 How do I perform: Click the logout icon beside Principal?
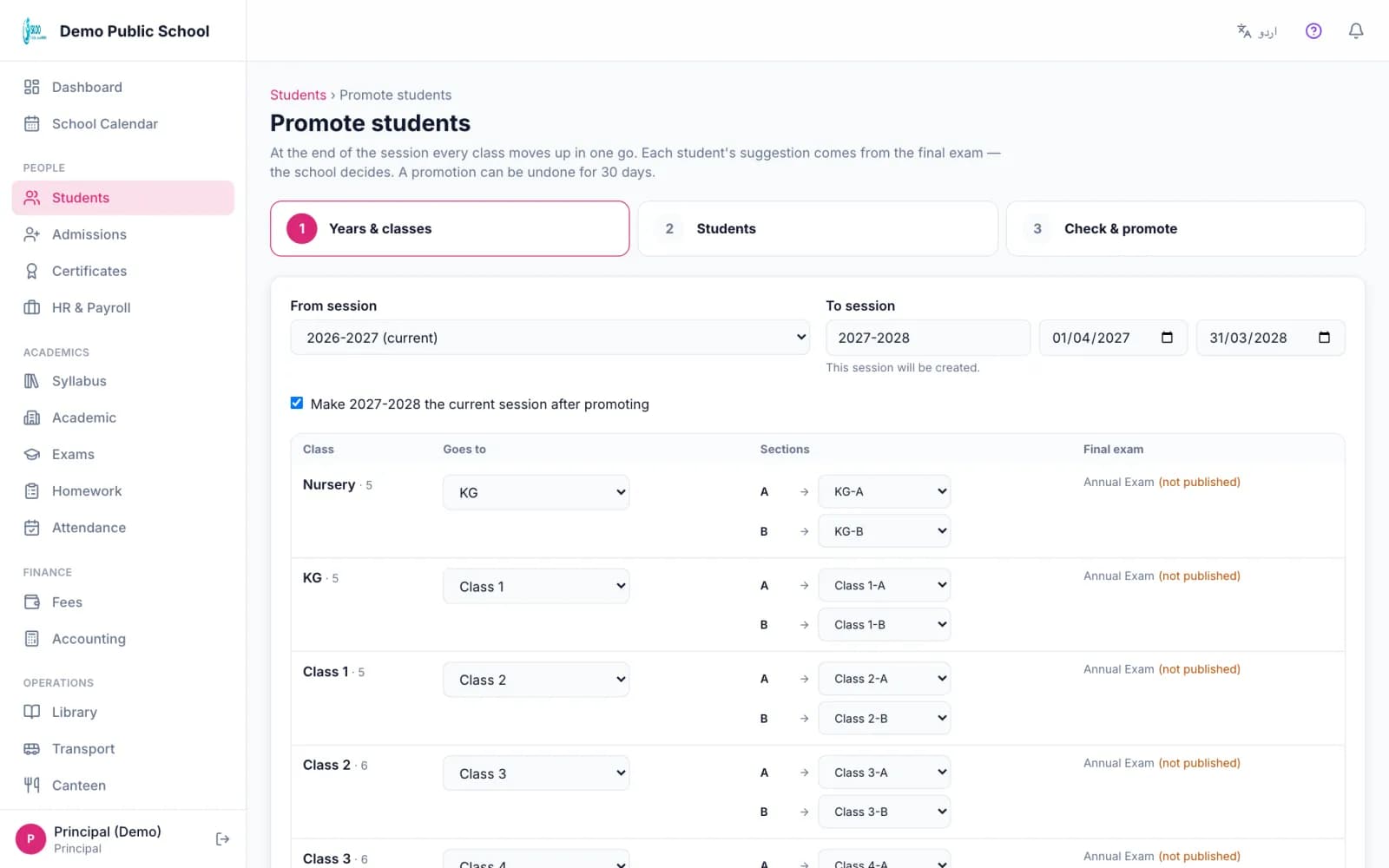[x=222, y=838]
